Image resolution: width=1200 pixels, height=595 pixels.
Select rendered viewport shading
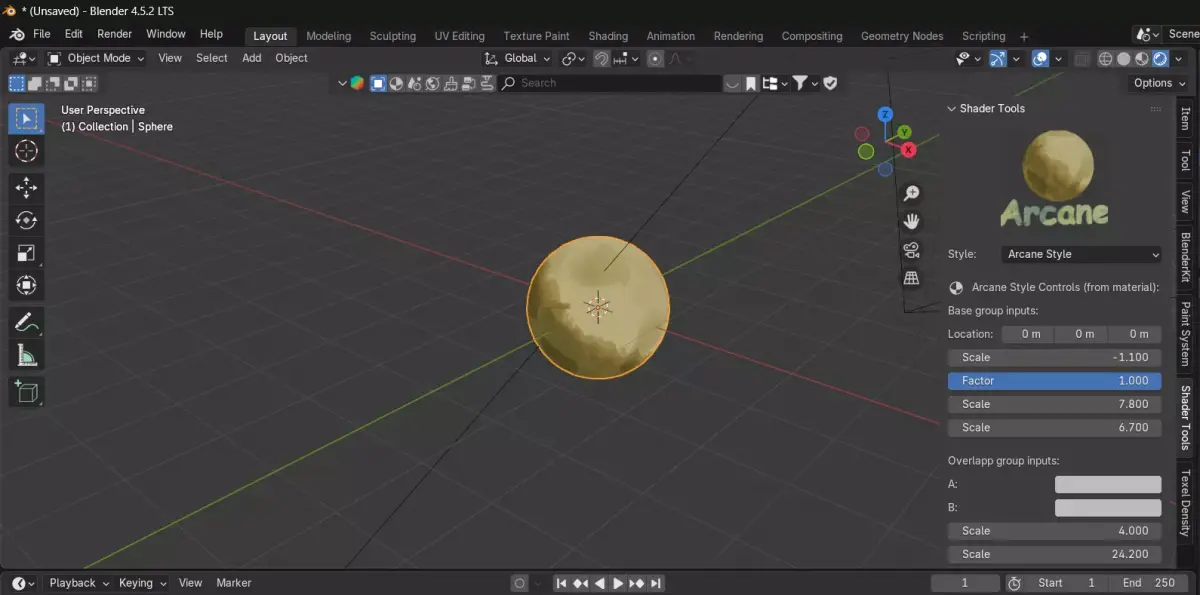pos(1160,58)
